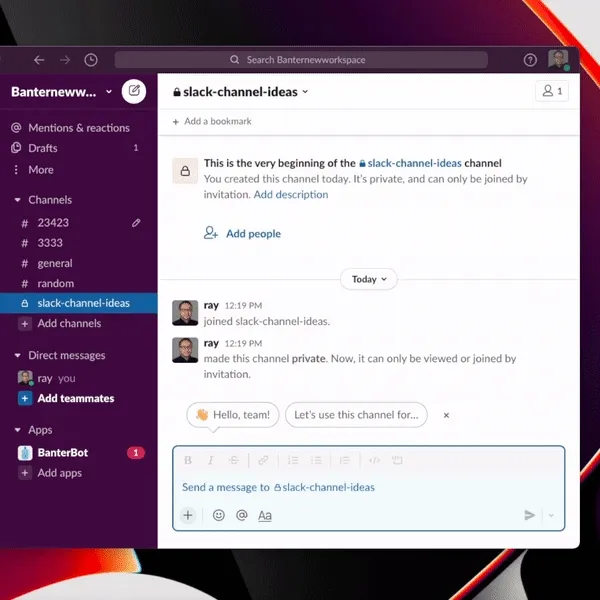This screenshot has height=600, width=600.
Task: Collapse the Apps section
Action: coord(18,430)
